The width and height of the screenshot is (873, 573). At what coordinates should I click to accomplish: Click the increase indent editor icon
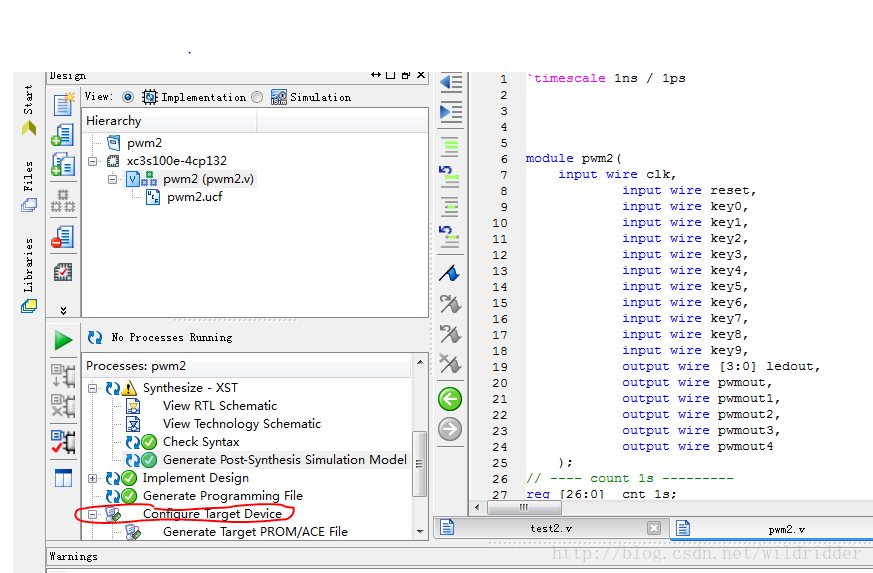[x=450, y=112]
